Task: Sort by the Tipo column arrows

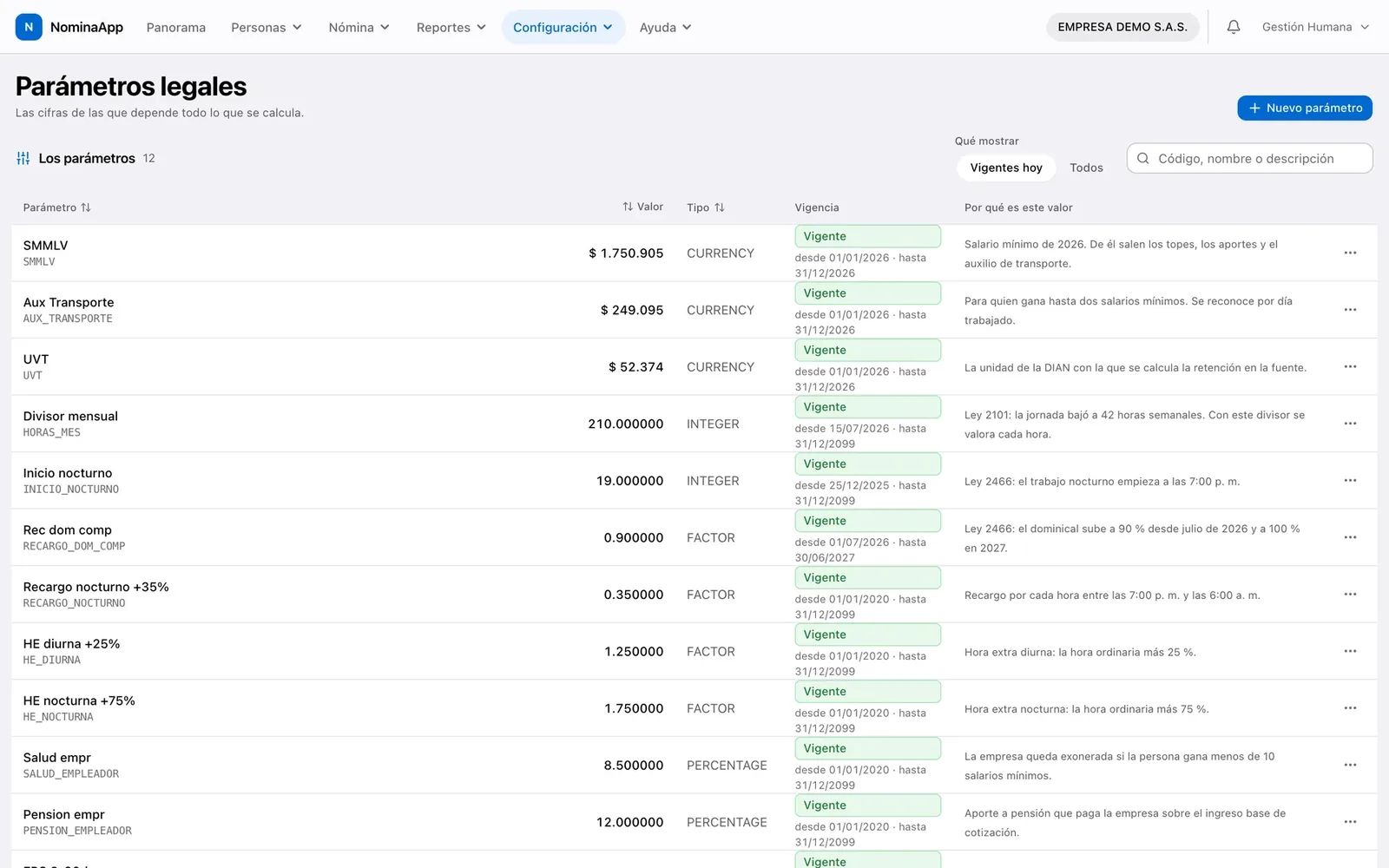Action: tap(719, 207)
